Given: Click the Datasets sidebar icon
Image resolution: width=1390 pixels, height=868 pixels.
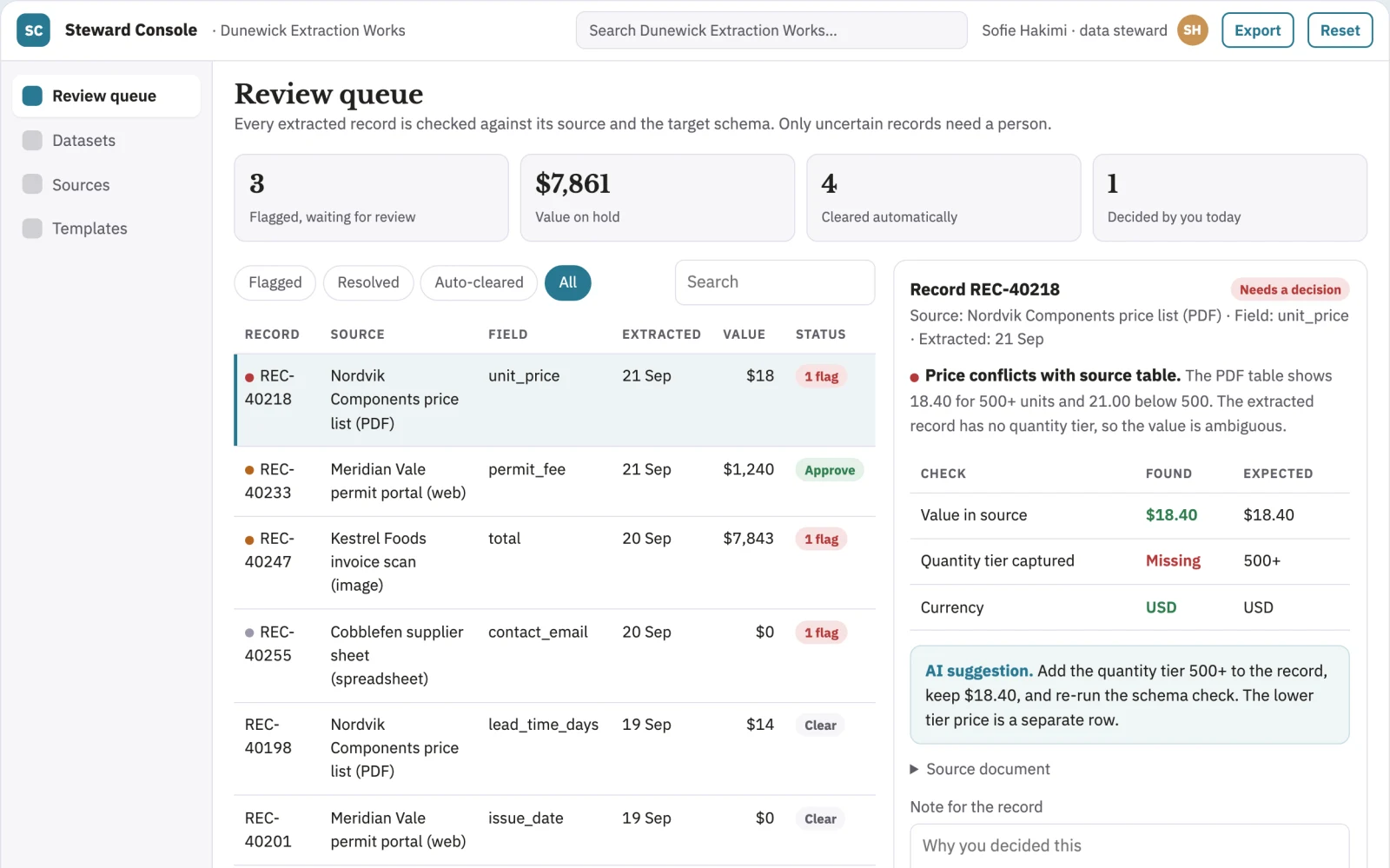Looking at the screenshot, I should [x=32, y=140].
